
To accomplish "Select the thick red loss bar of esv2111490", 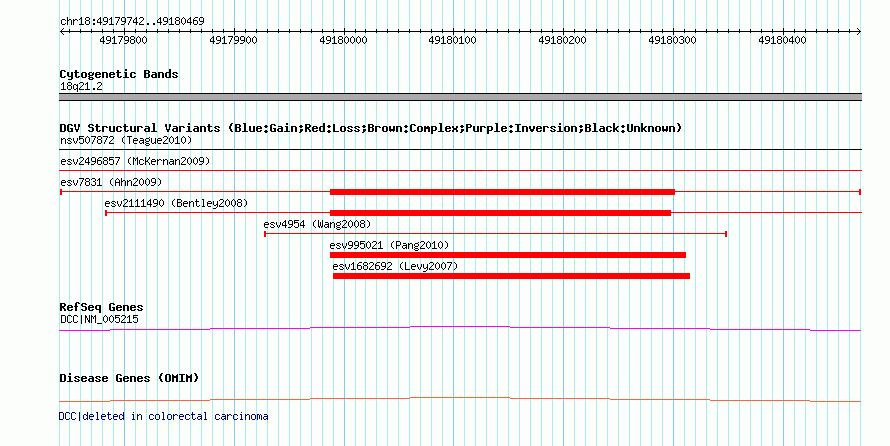I will coord(500,213).
